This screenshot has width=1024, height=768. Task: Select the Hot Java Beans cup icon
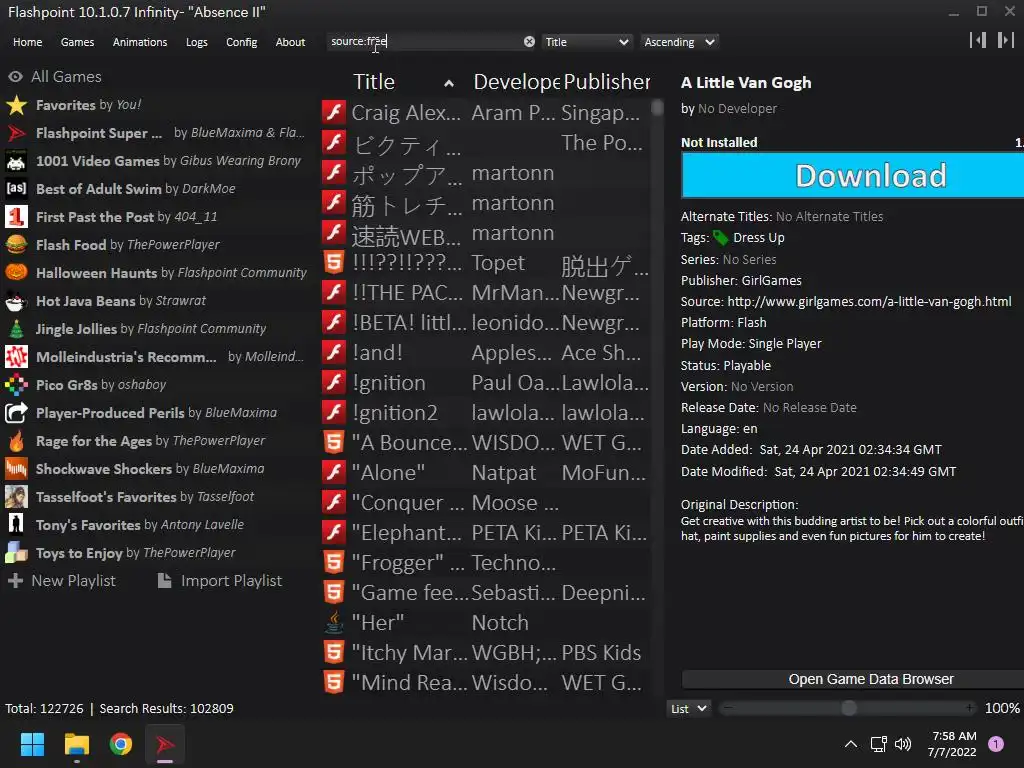pos(16,301)
